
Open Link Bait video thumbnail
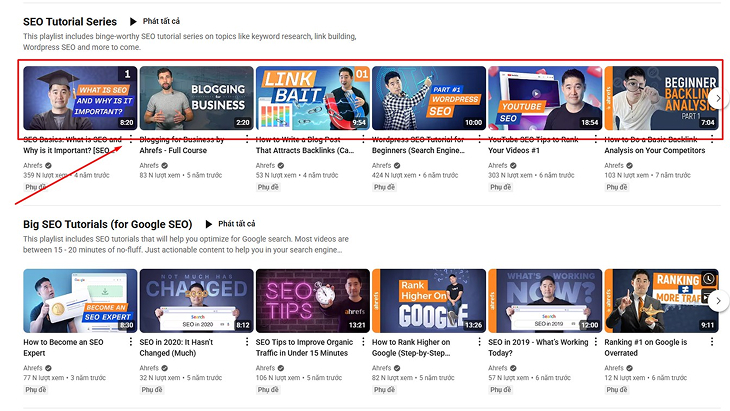313,98
